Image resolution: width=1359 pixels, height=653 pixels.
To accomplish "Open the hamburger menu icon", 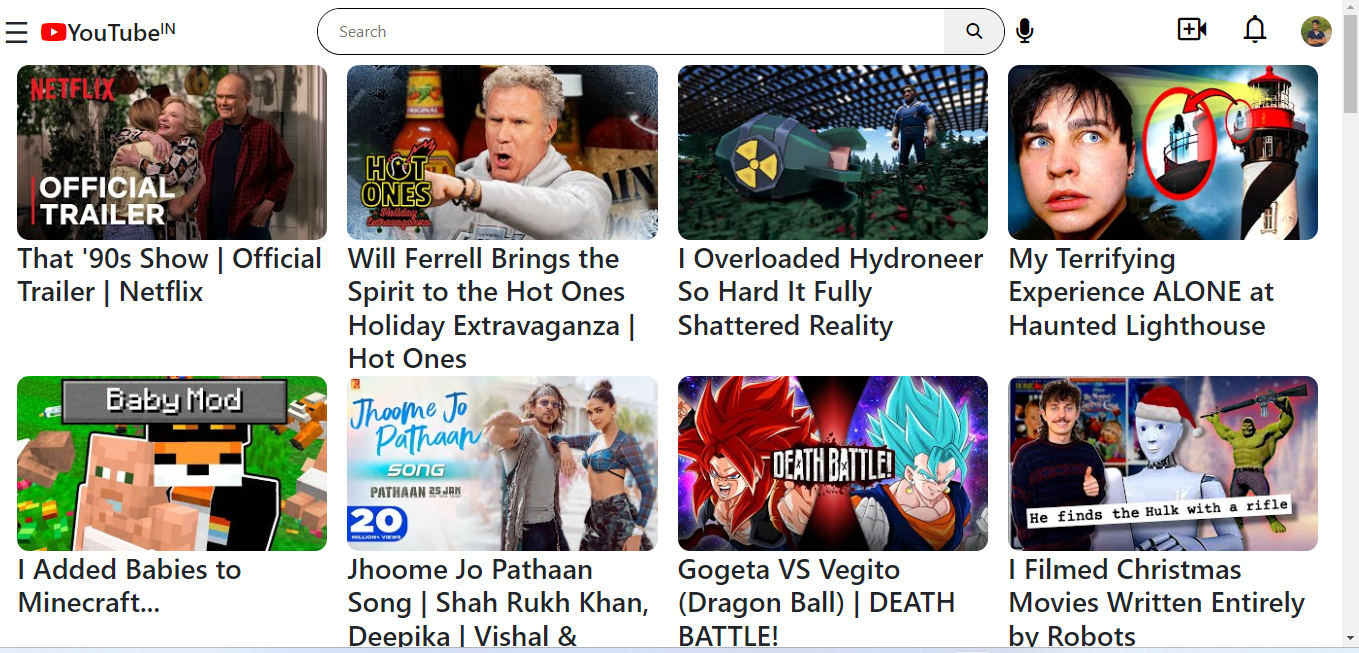I will (16, 33).
